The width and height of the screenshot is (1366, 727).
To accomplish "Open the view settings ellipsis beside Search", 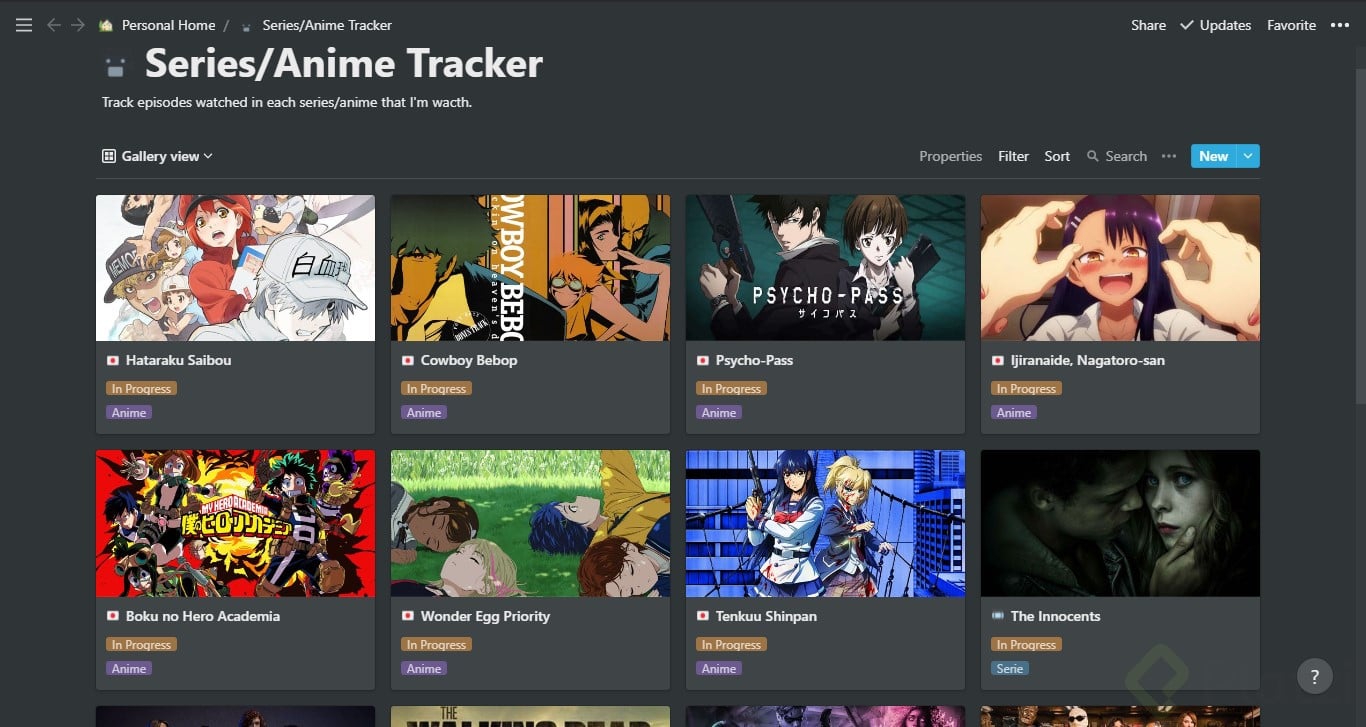I will (1168, 156).
